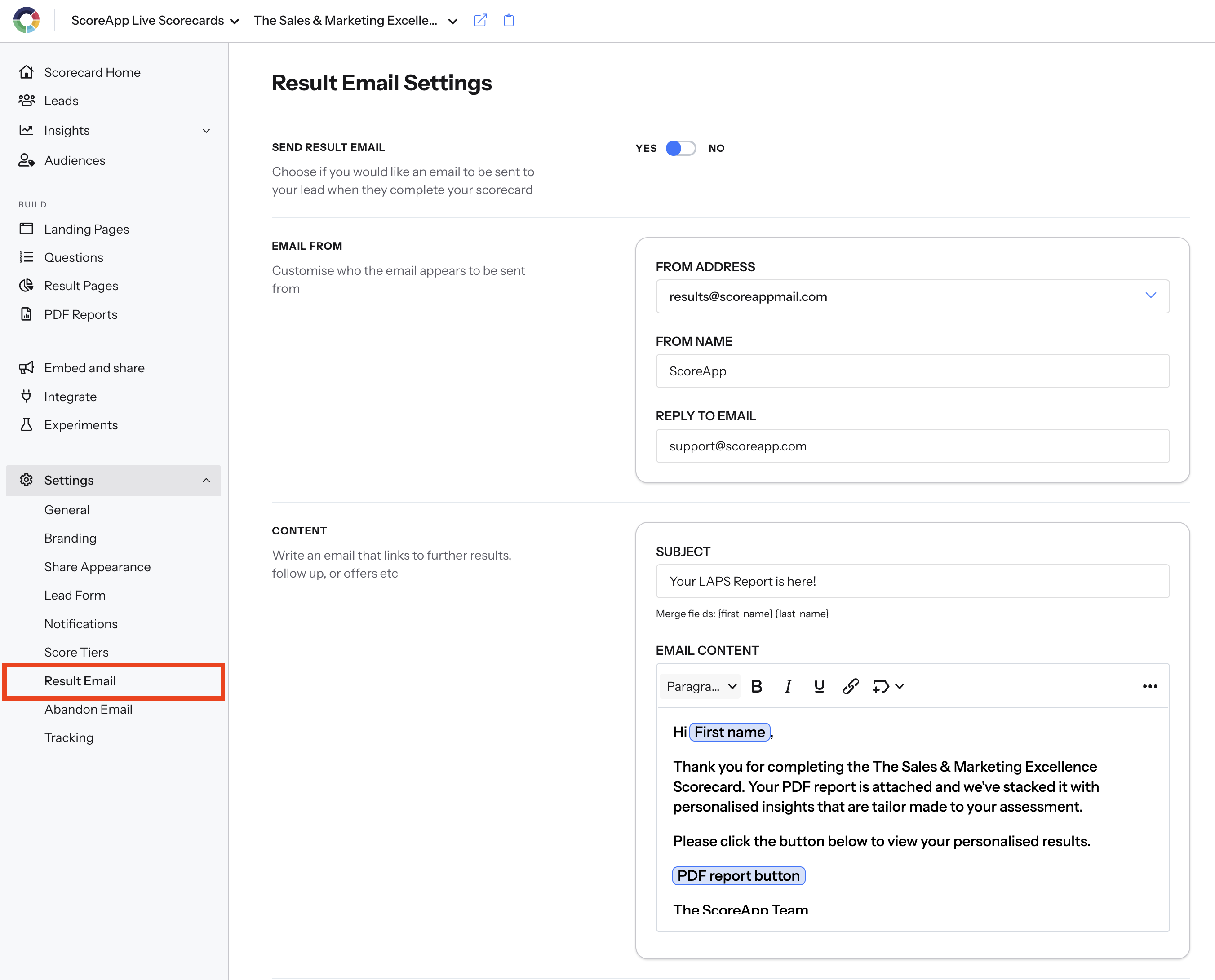
Task: Click the Integrate plug icon
Action: [x=26, y=396]
